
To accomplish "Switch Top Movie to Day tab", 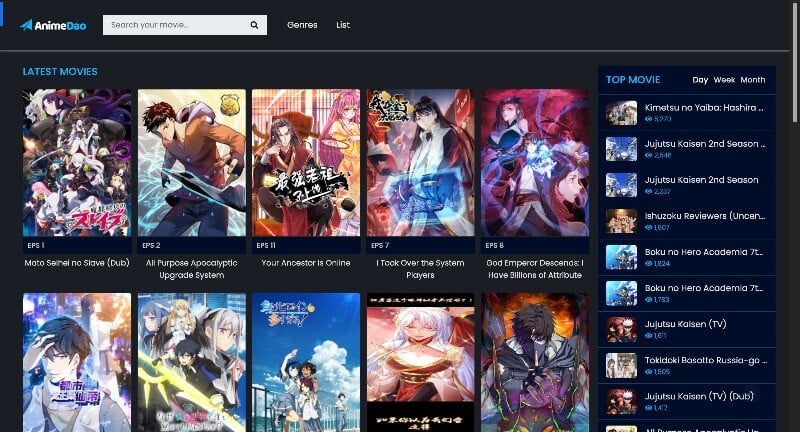I will 700,80.
